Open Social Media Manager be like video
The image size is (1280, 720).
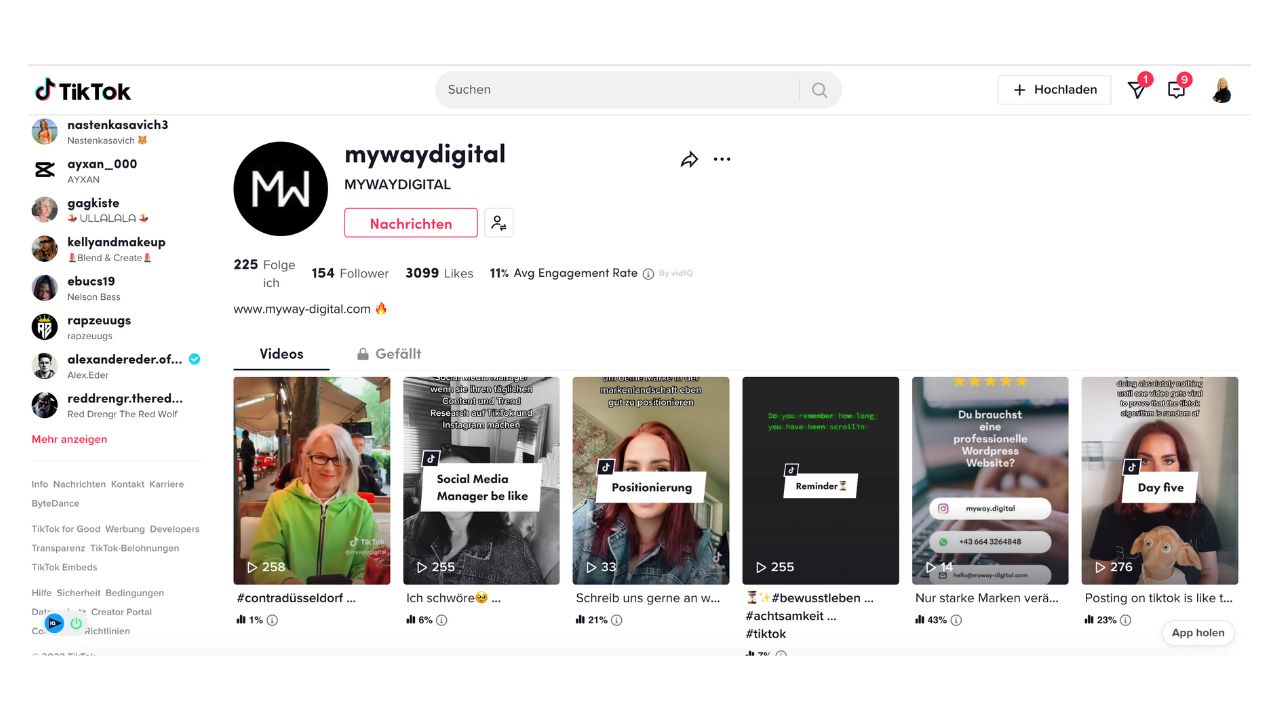[x=481, y=481]
